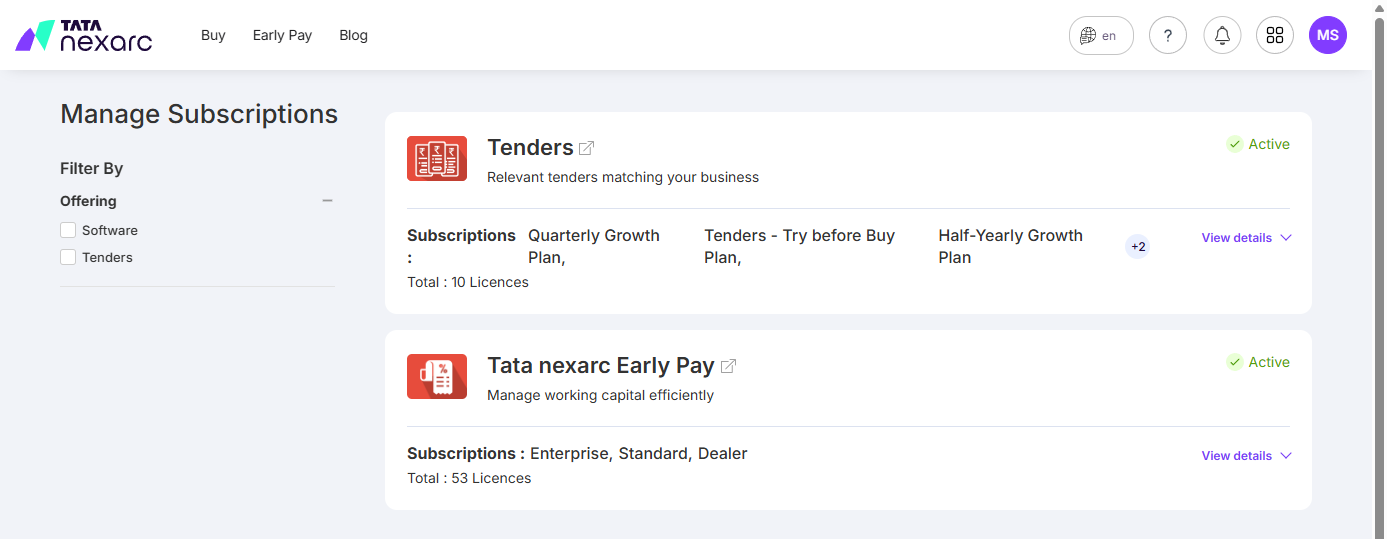Collapse the Offering filter section

click(327, 201)
